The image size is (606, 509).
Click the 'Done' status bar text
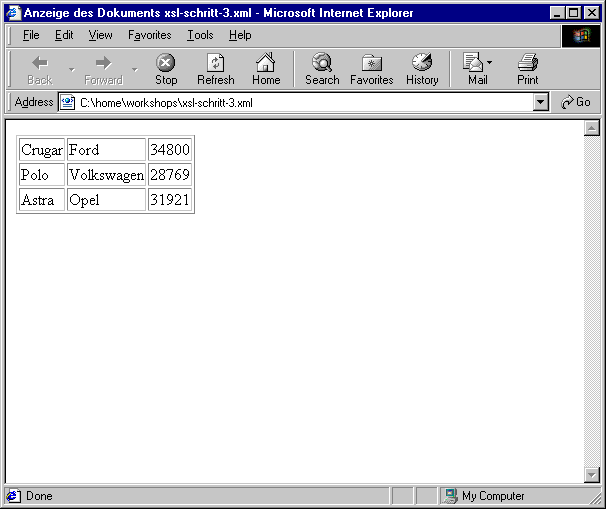39,496
